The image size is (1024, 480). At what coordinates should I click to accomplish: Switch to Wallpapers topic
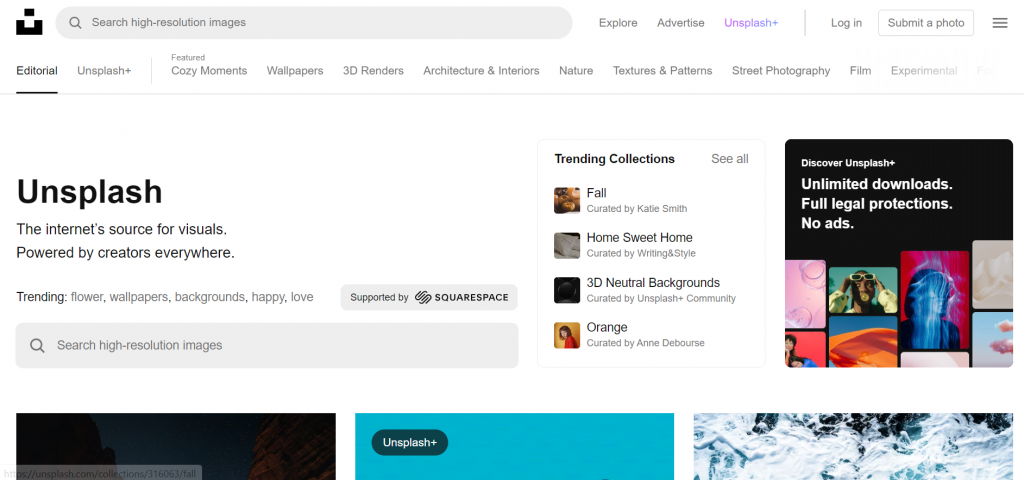tap(295, 71)
